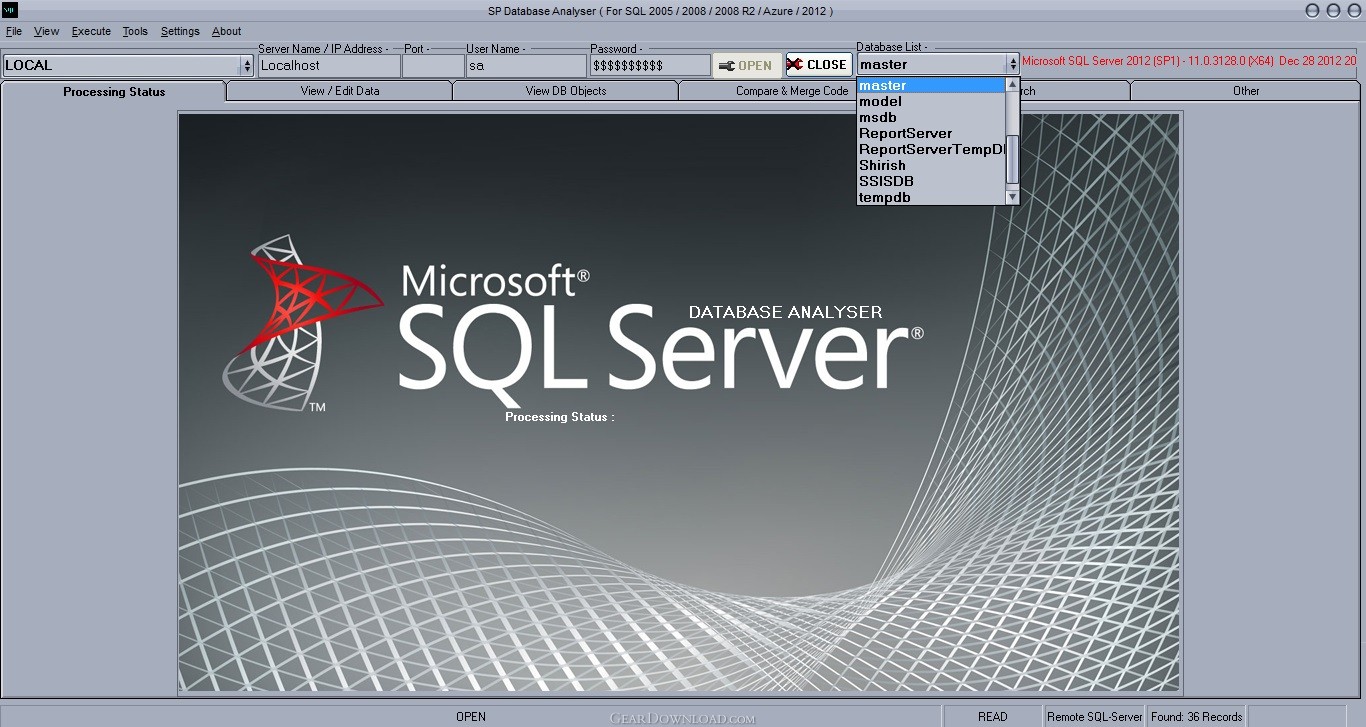Open the View menu
Viewport: 1366px width, 727px height.
pyautogui.click(x=47, y=31)
